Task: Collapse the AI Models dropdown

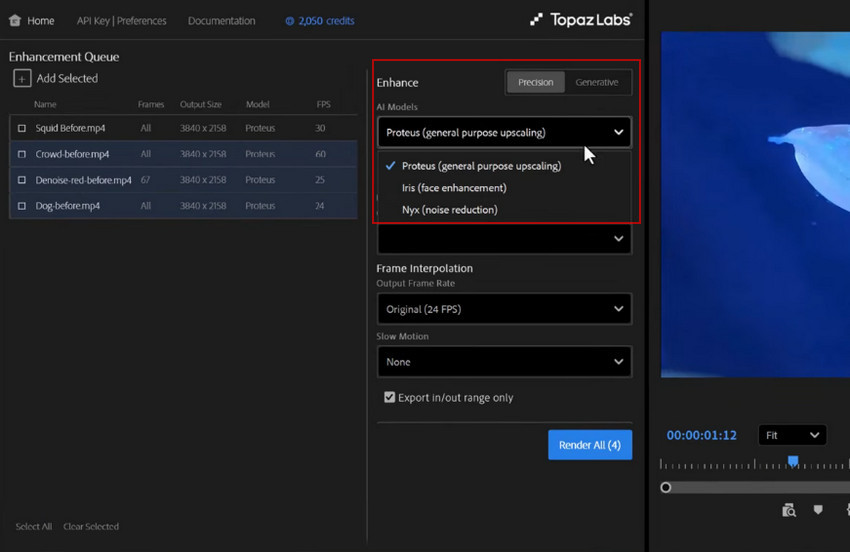Action: pyautogui.click(x=504, y=132)
